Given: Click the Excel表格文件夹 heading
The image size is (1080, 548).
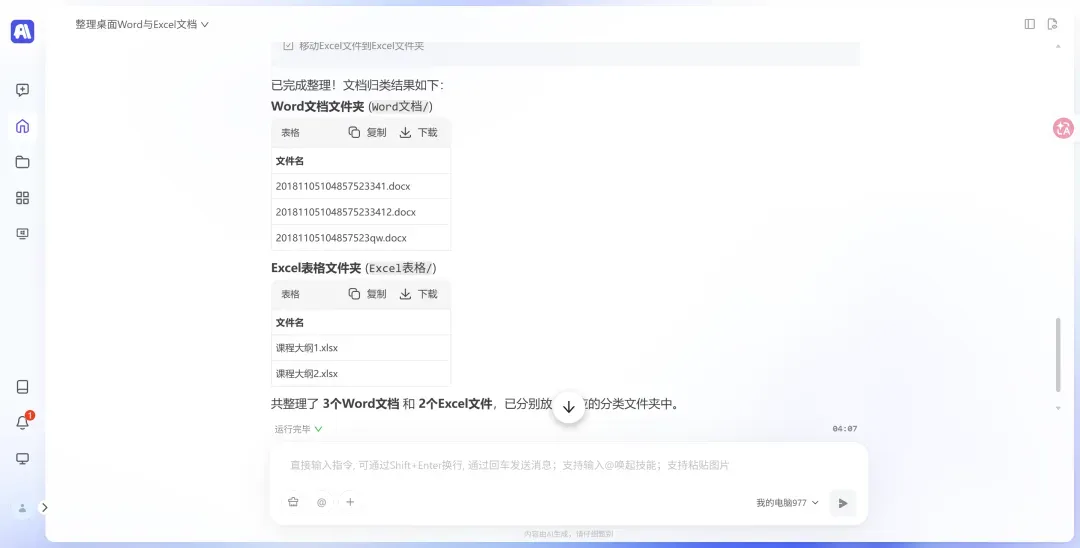Looking at the screenshot, I should pos(315,268).
